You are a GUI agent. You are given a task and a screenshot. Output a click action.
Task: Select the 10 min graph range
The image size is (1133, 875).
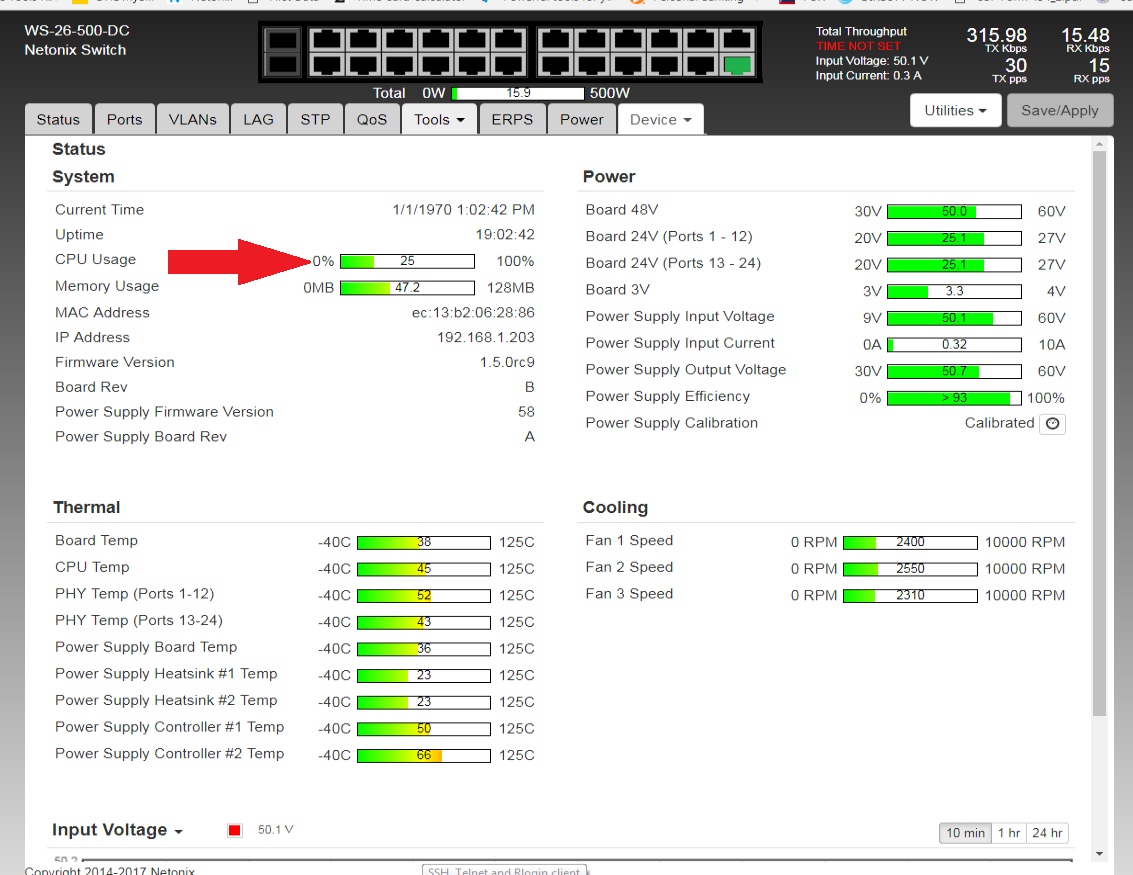coord(965,833)
